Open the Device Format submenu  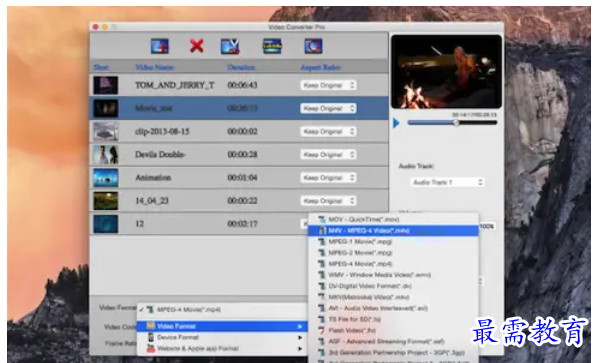222,337
